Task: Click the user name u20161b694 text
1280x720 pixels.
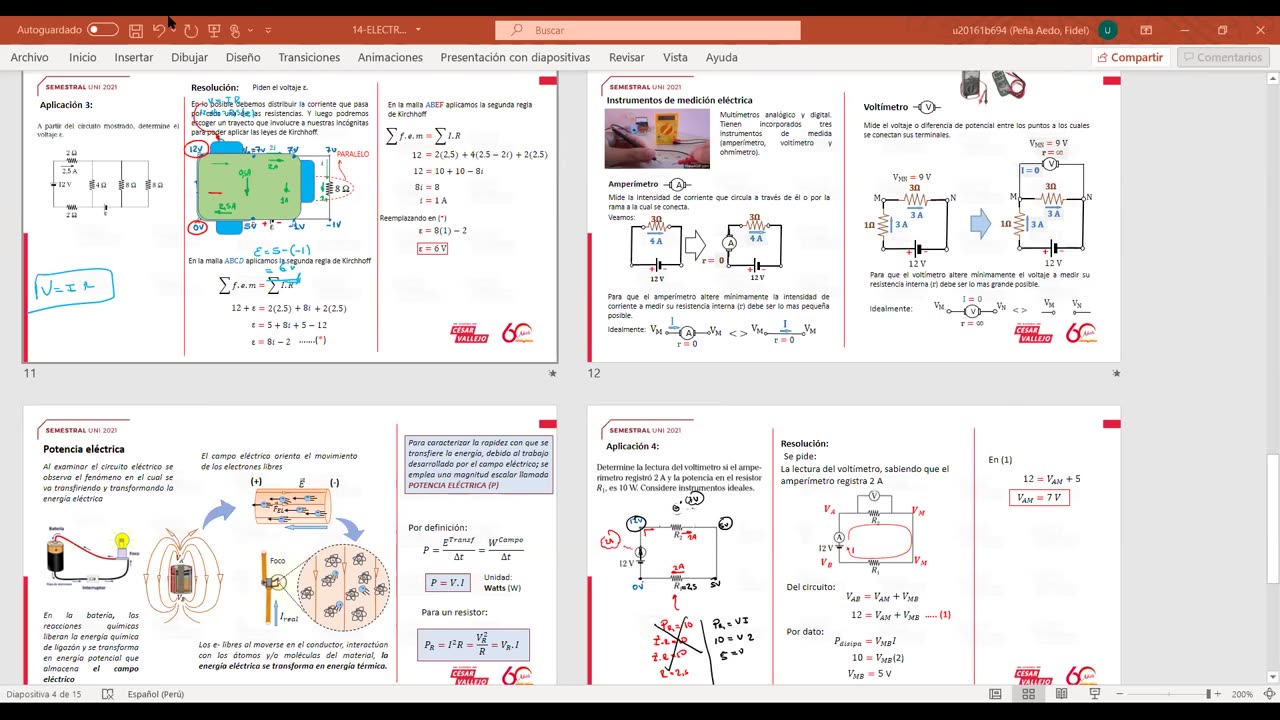Action: click(x=1020, y=30)
